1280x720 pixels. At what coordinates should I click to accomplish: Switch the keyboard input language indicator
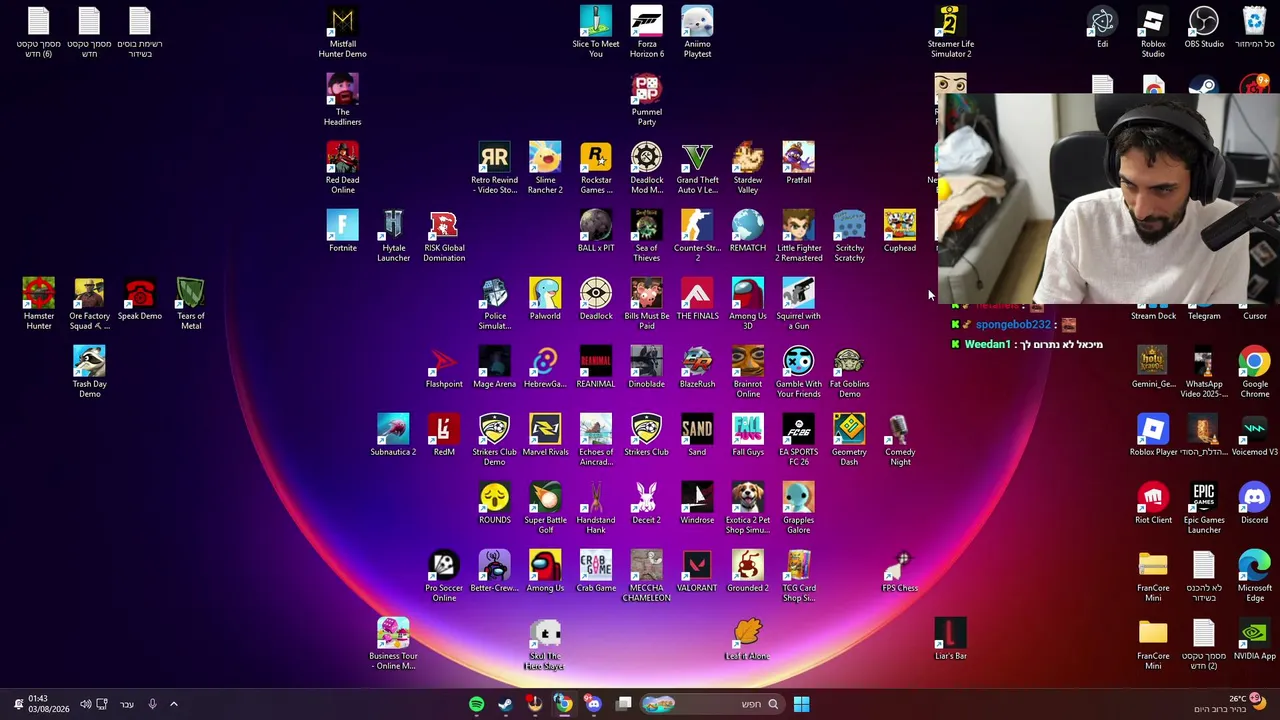[x=127, y=704]
